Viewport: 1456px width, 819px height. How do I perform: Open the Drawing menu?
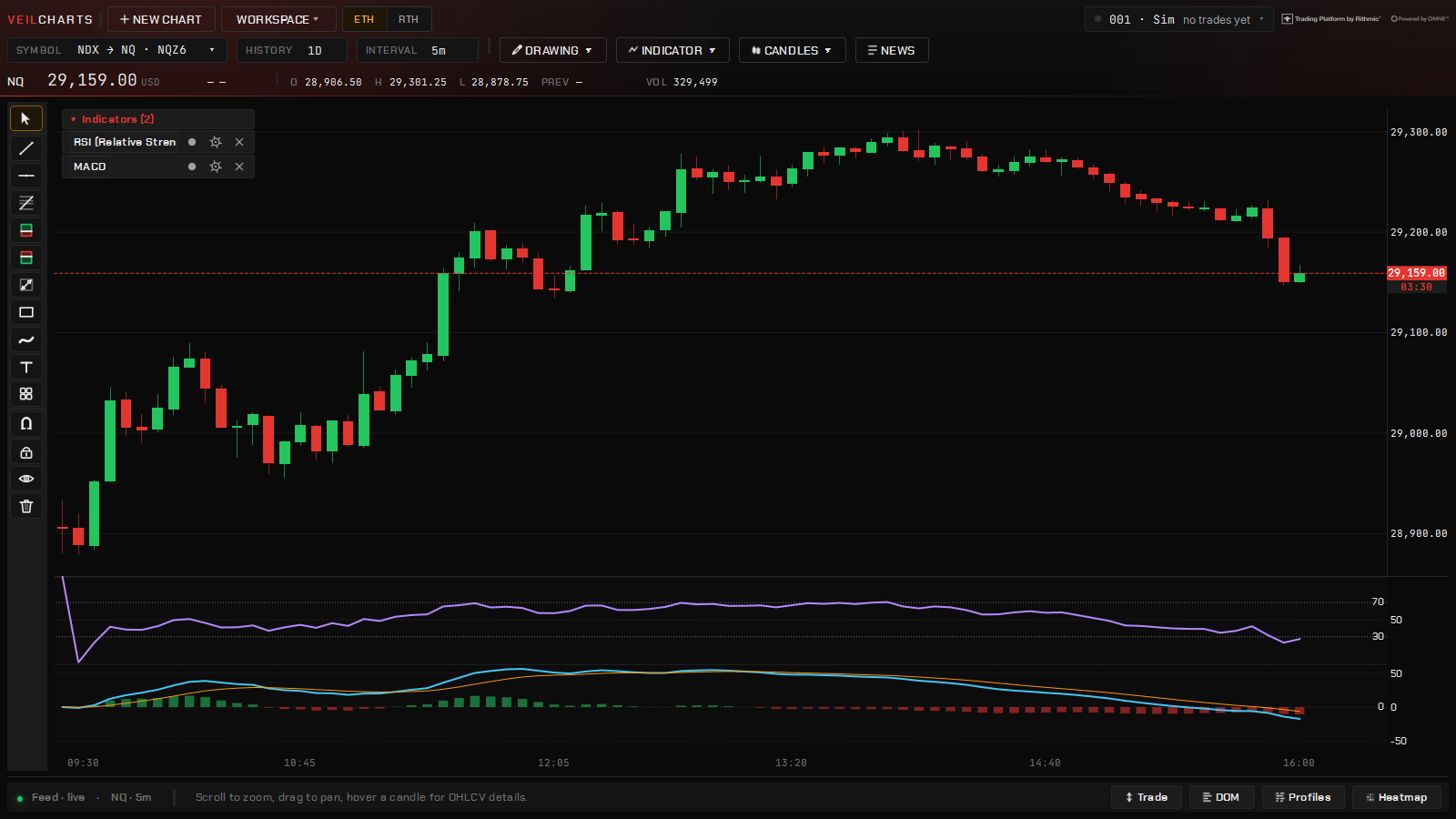click(x=552, y=50)
